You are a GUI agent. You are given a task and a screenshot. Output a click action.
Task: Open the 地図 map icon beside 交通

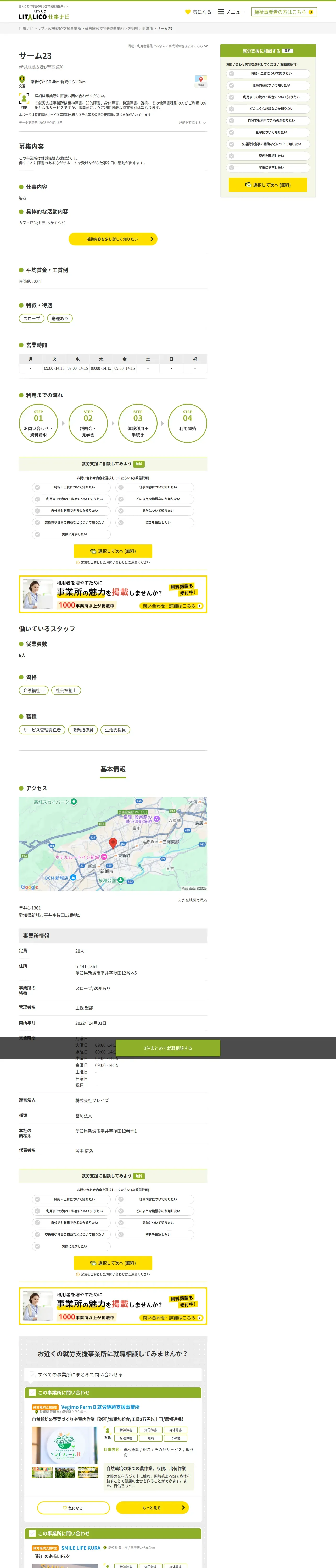point(201,82)
